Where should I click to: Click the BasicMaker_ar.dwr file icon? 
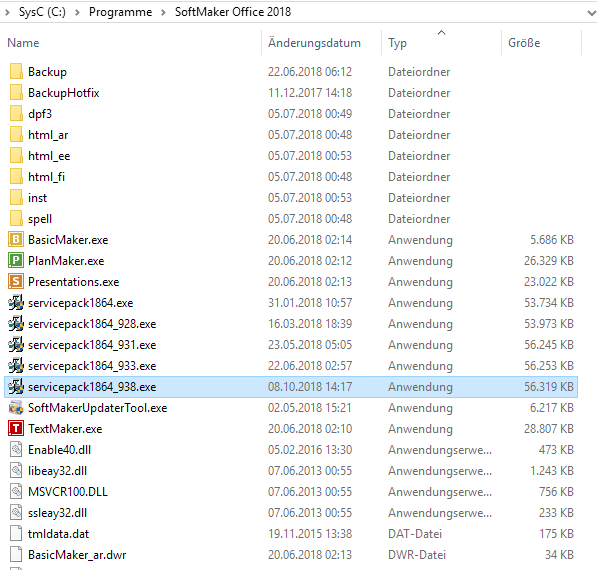pyautogui.click(x=16, y=555)
